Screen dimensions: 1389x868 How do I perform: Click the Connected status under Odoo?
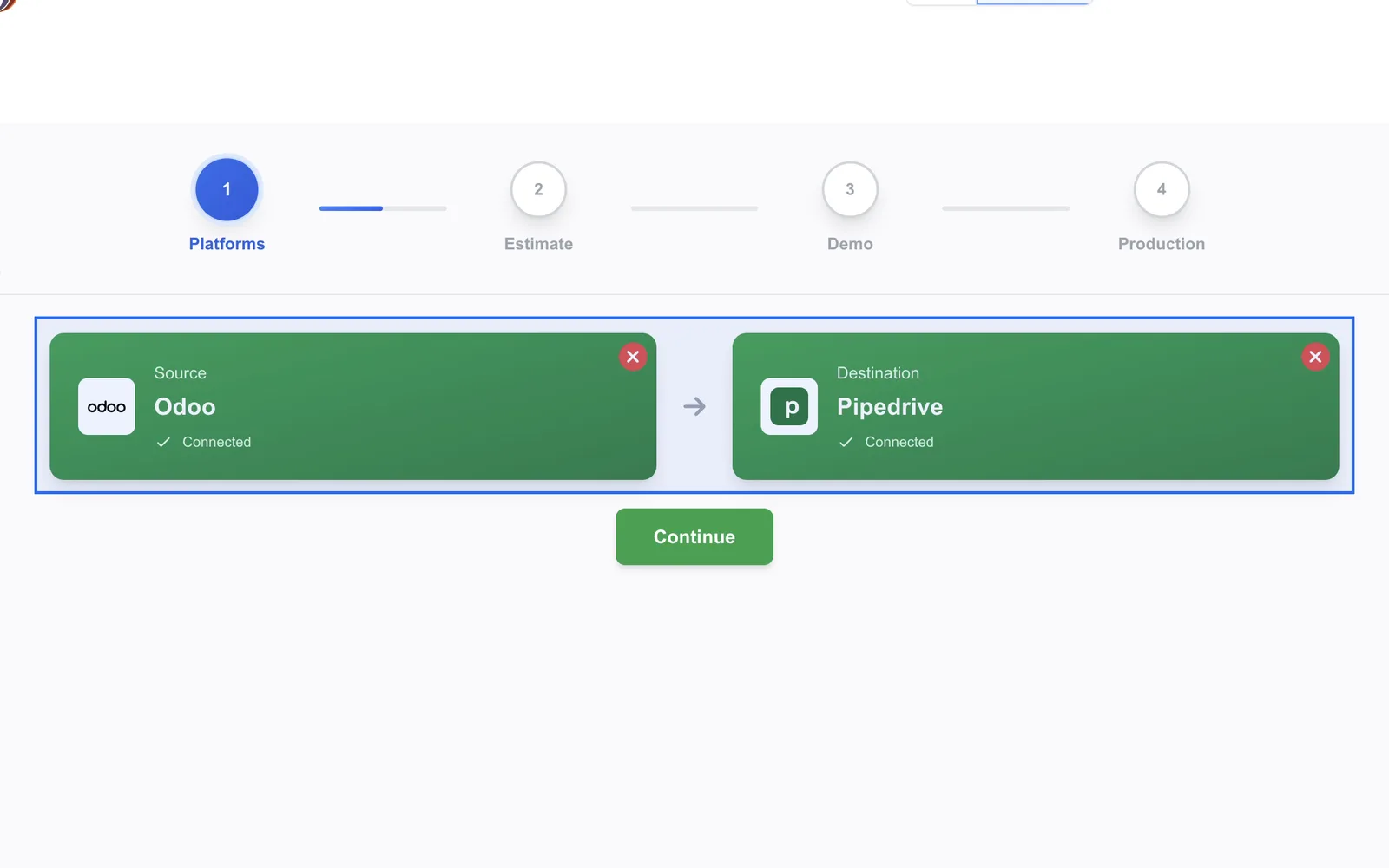pos(216,442)
